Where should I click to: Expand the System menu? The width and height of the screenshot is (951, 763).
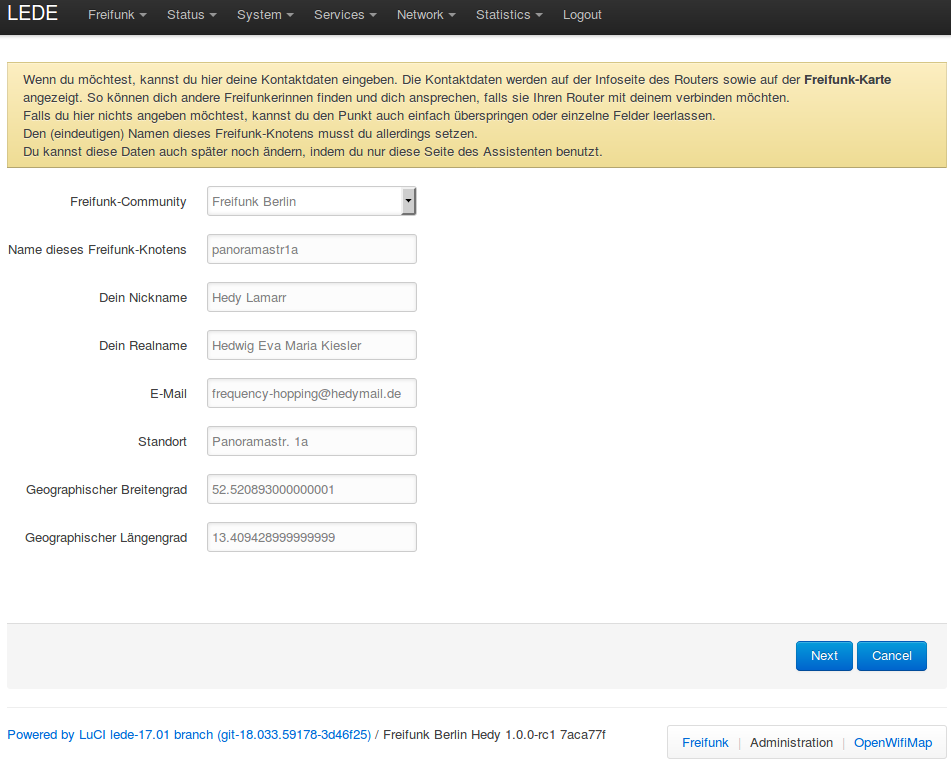pos(265,15)
